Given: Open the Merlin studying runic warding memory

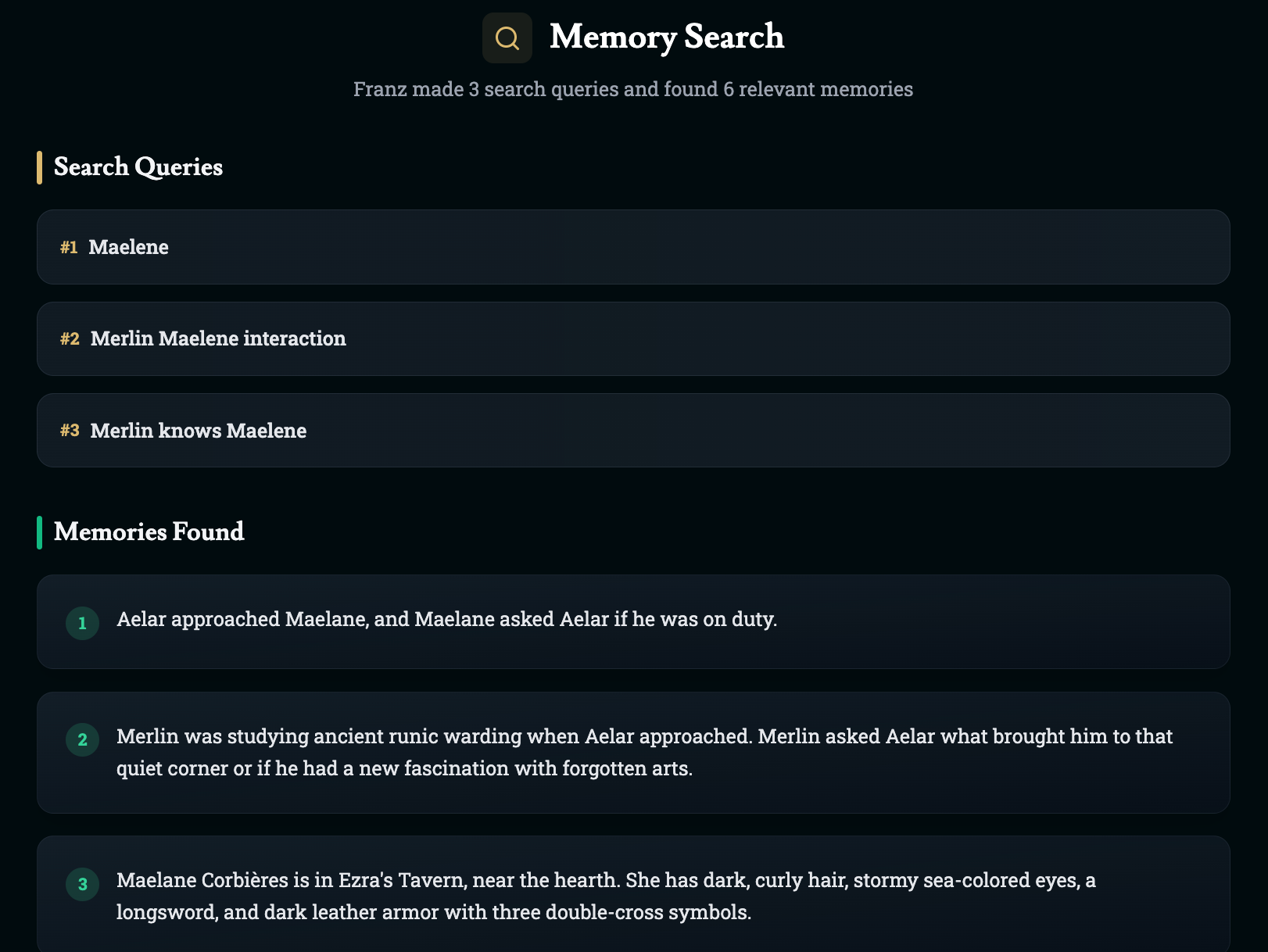Looking at the screenshot, I should (633, 753).
